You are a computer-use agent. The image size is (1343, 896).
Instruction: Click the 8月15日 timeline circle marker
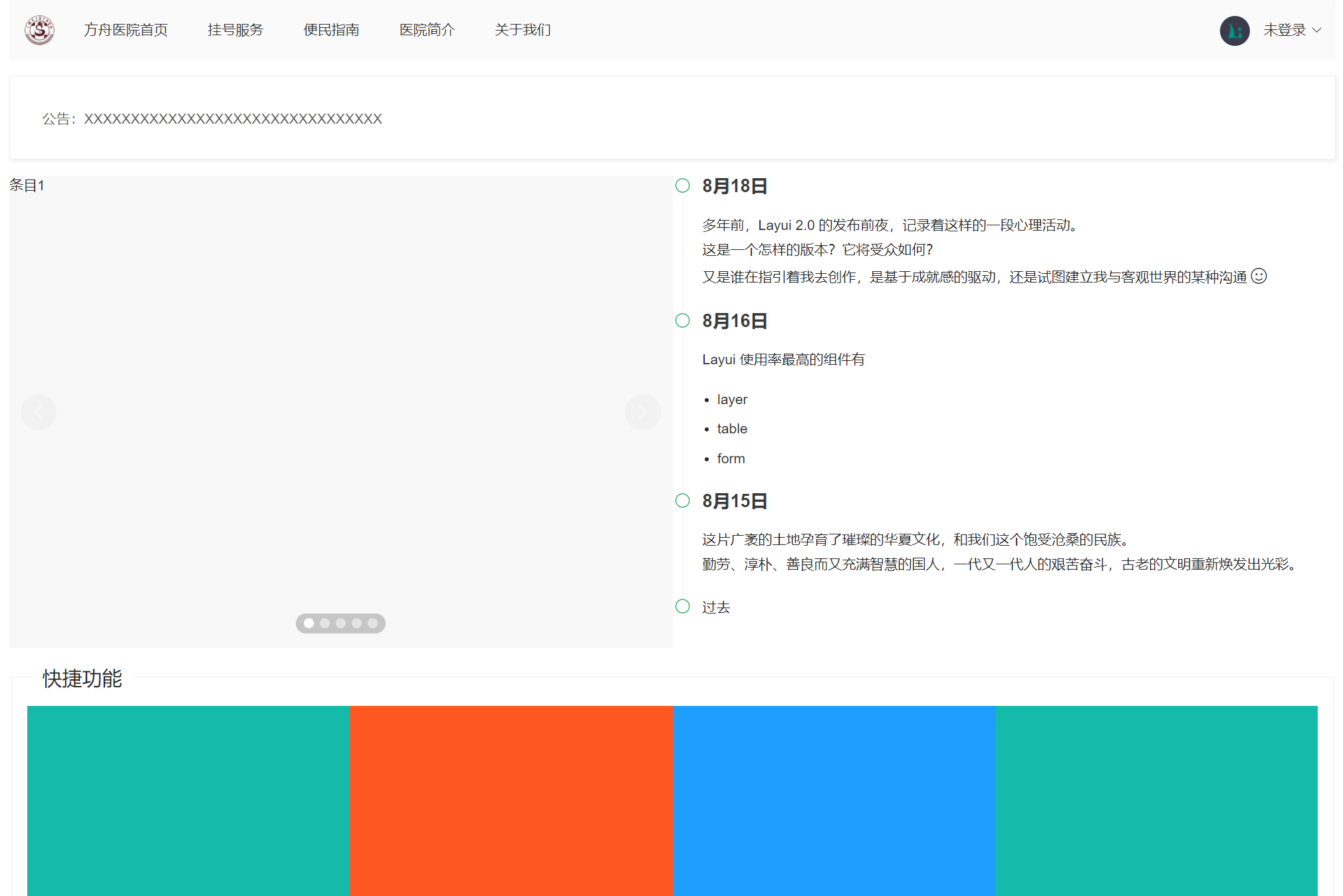[x=682, y=501]
